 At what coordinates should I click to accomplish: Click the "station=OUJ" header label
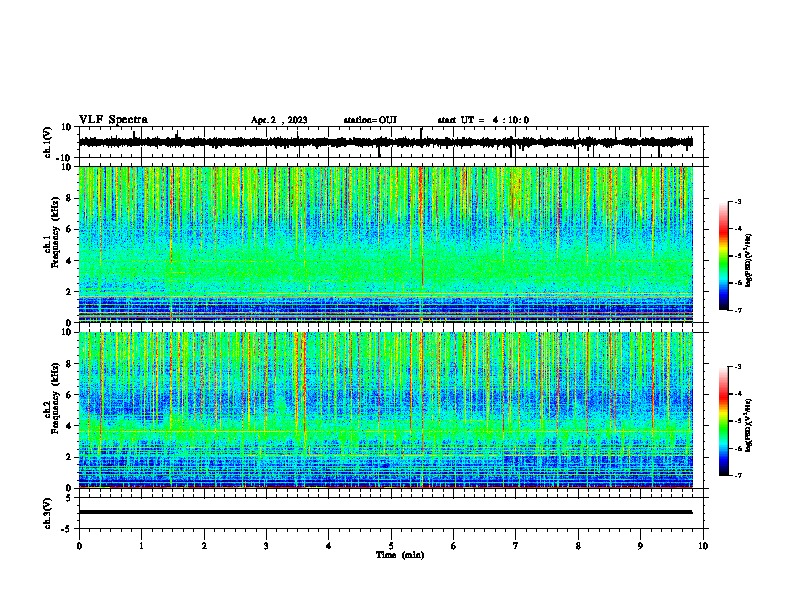coord(370,120)
